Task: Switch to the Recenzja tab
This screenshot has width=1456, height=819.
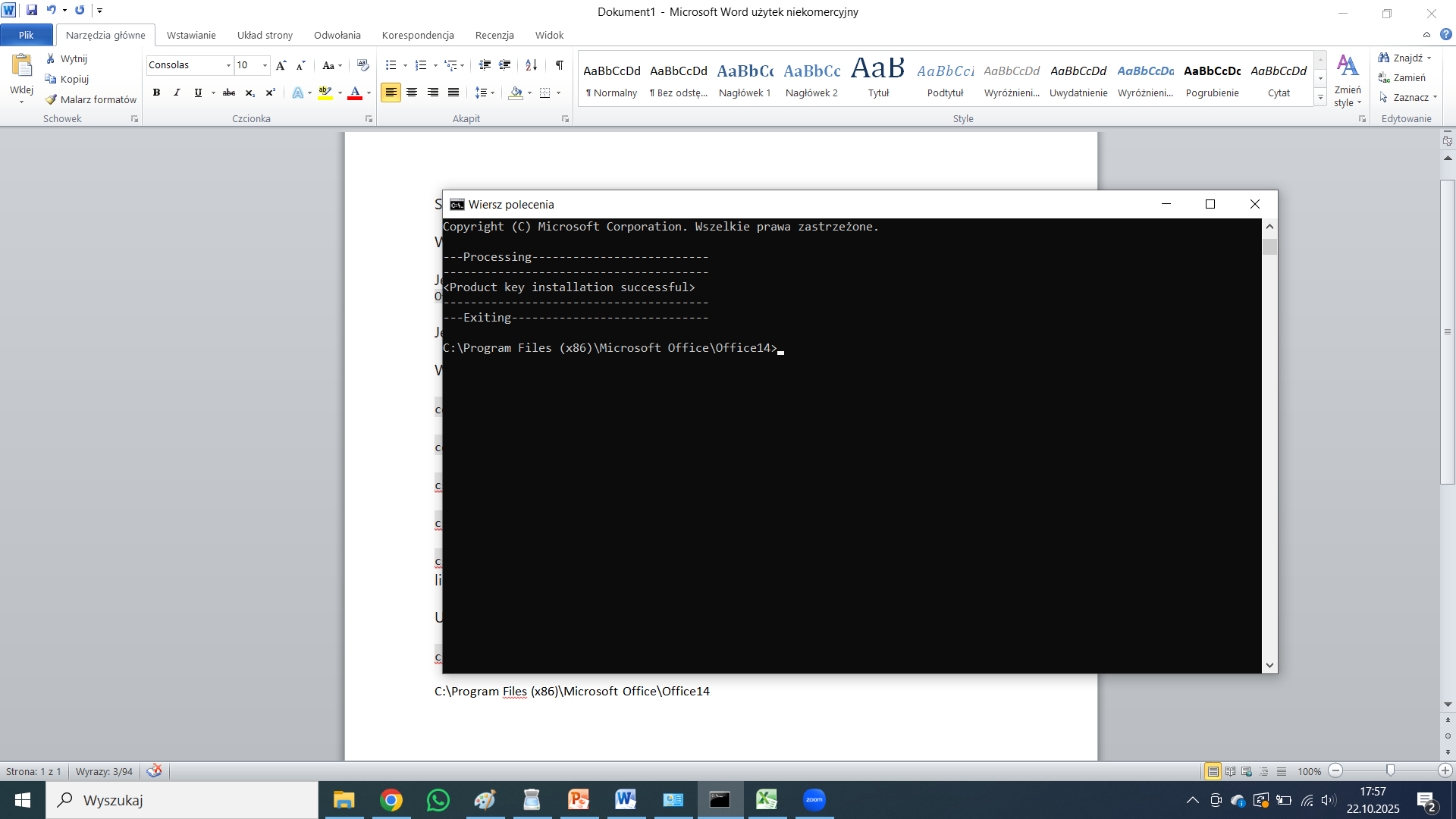Action: click(494, 35)
